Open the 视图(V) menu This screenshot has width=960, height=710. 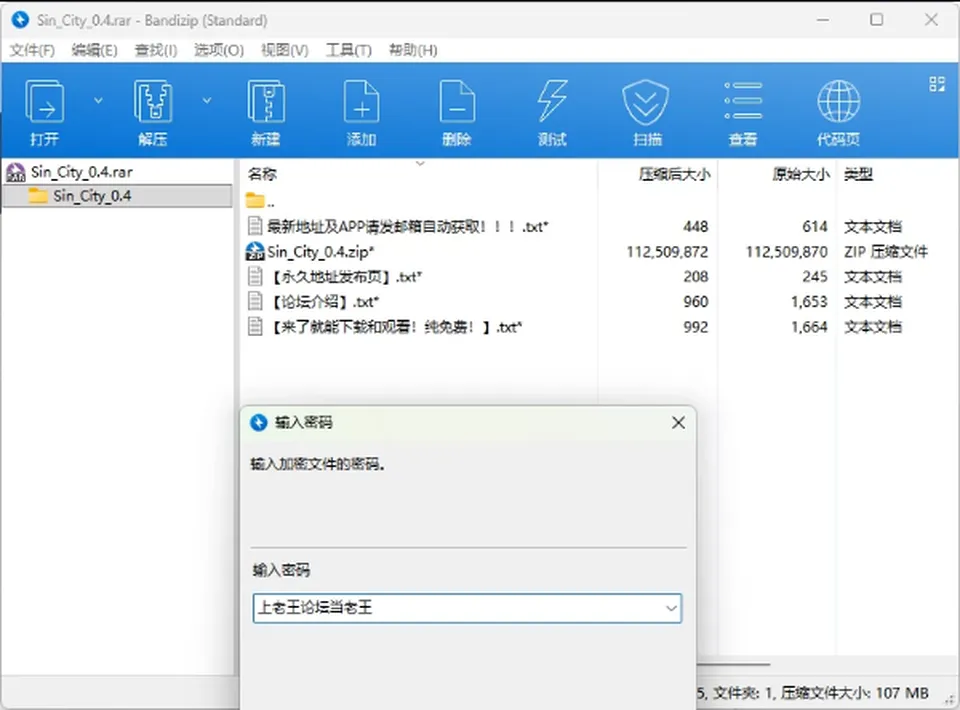coord(285,50)
